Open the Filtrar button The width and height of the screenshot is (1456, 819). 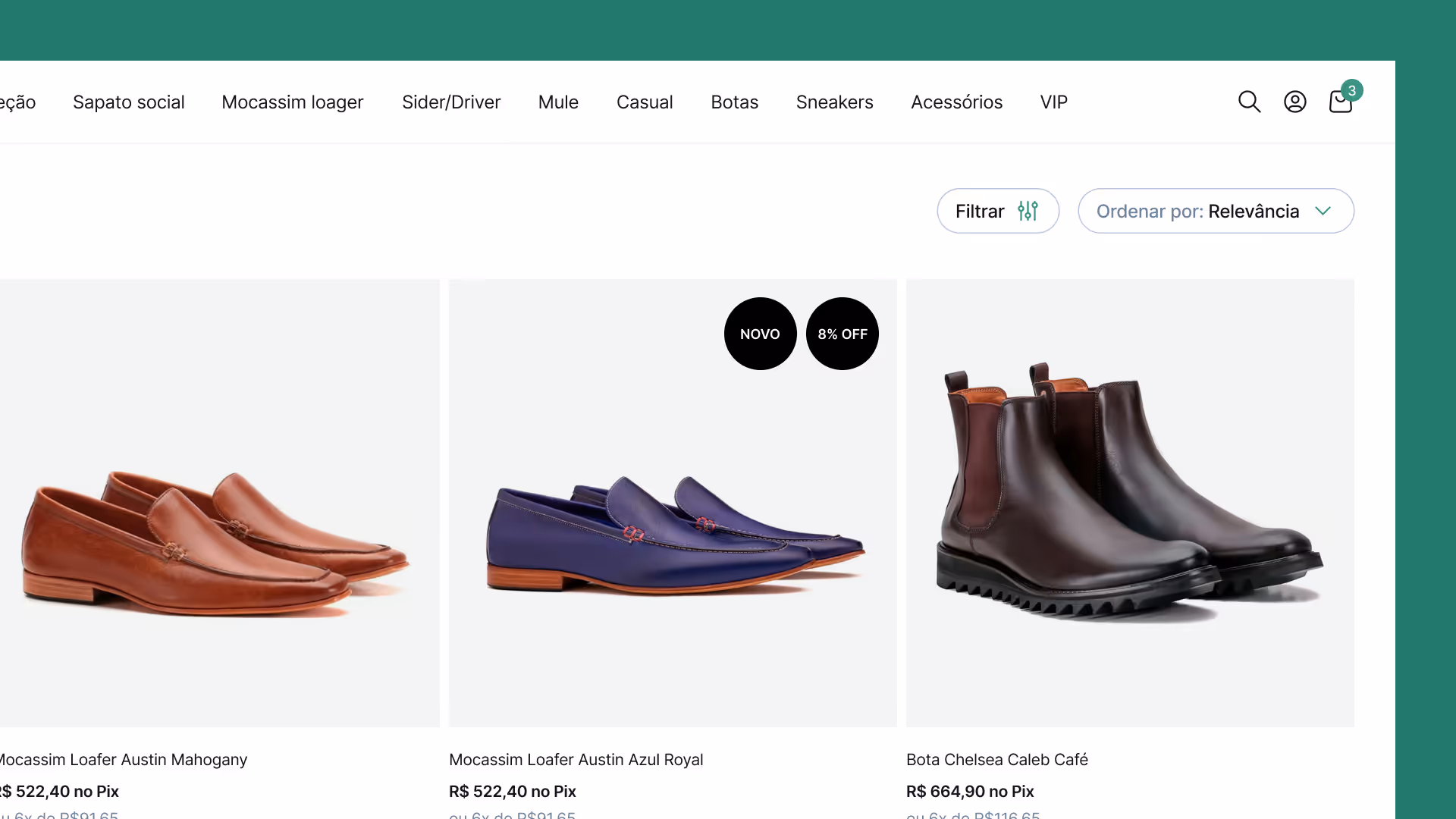pyautogui.click(x=998, y=211)
